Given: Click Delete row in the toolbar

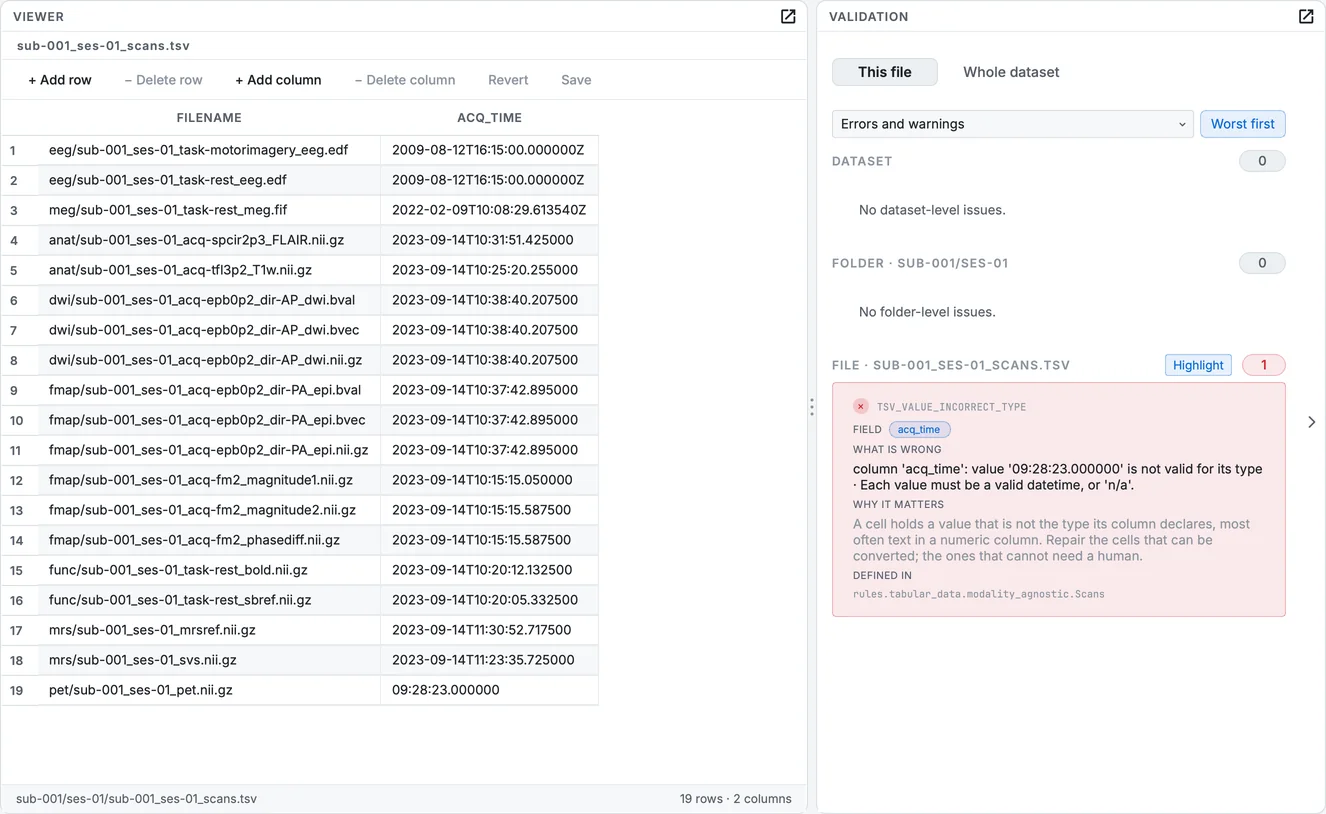Looking at the screenshot, I should click(x=163, y=80).
